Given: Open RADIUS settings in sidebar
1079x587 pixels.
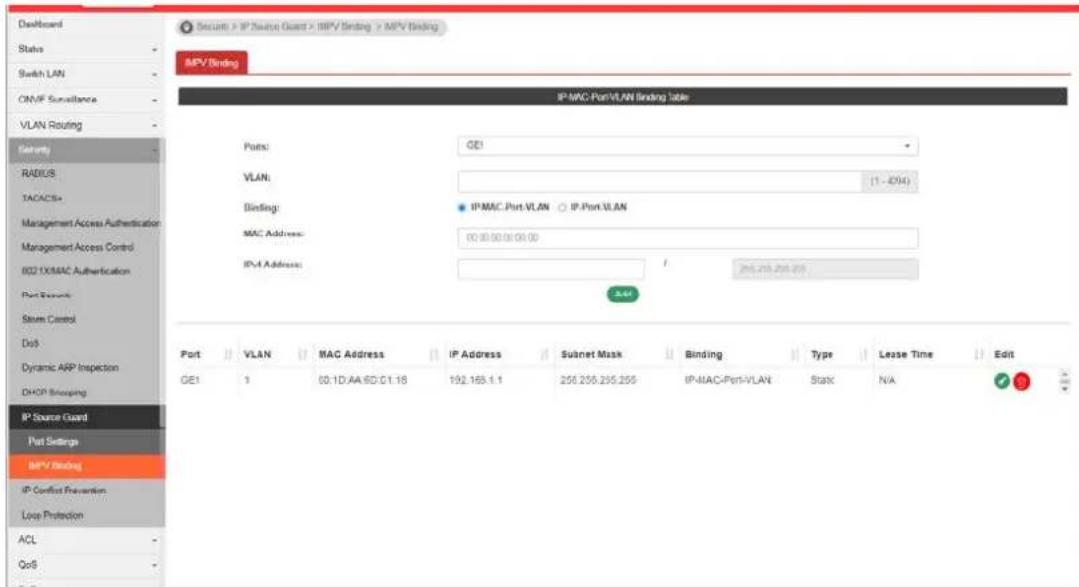Looking at the screenshot, I should 38,174.
